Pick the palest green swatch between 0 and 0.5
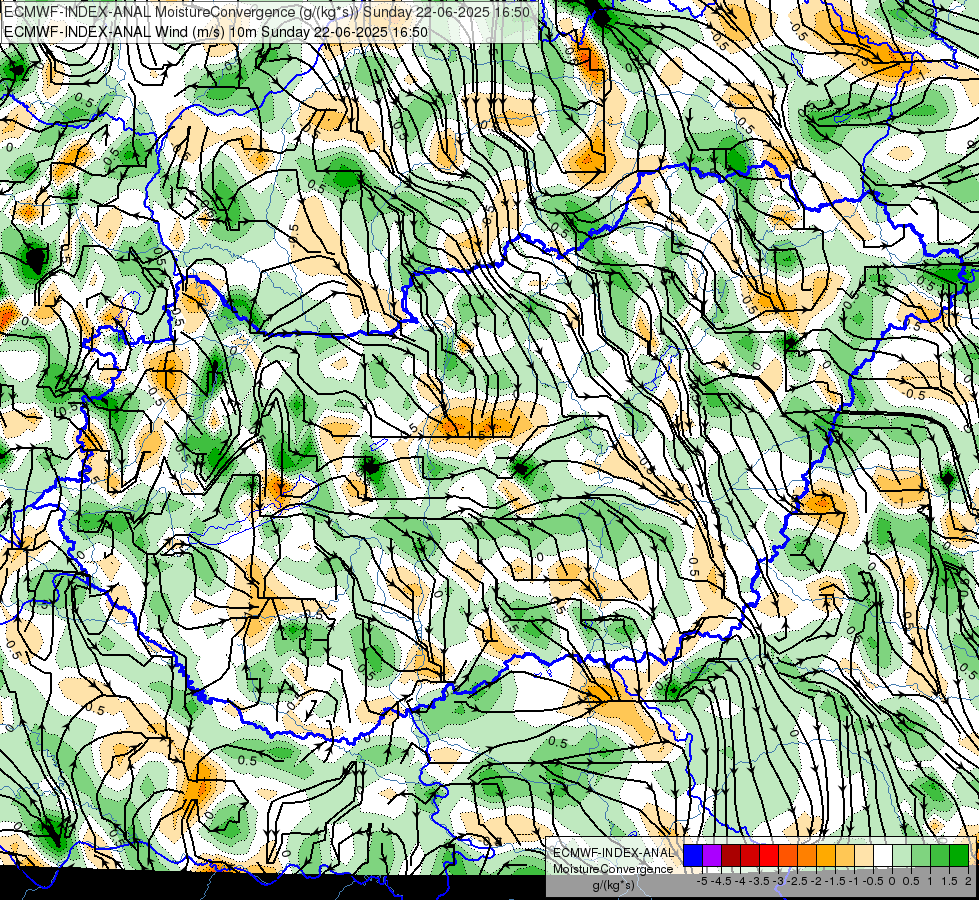 click(902, 856)
